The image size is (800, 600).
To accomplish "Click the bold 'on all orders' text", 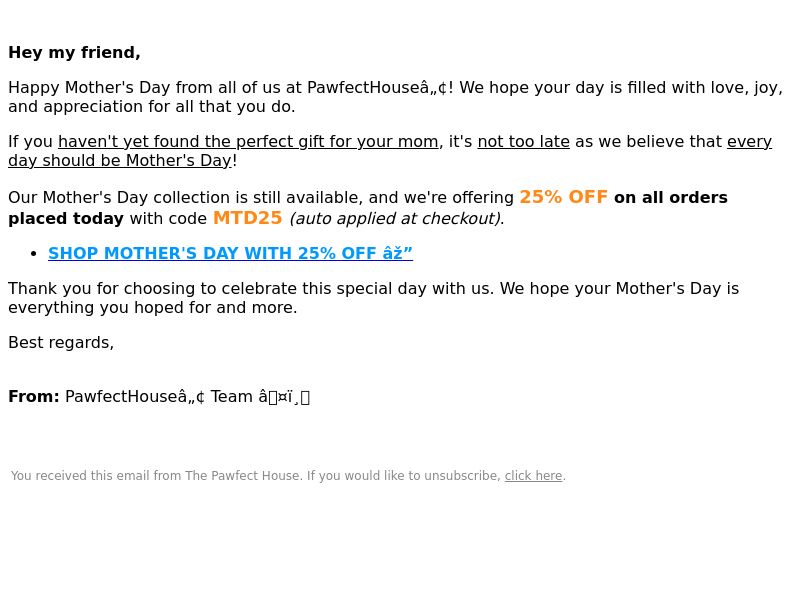I will pyautogui.click(x=670, y=197).
